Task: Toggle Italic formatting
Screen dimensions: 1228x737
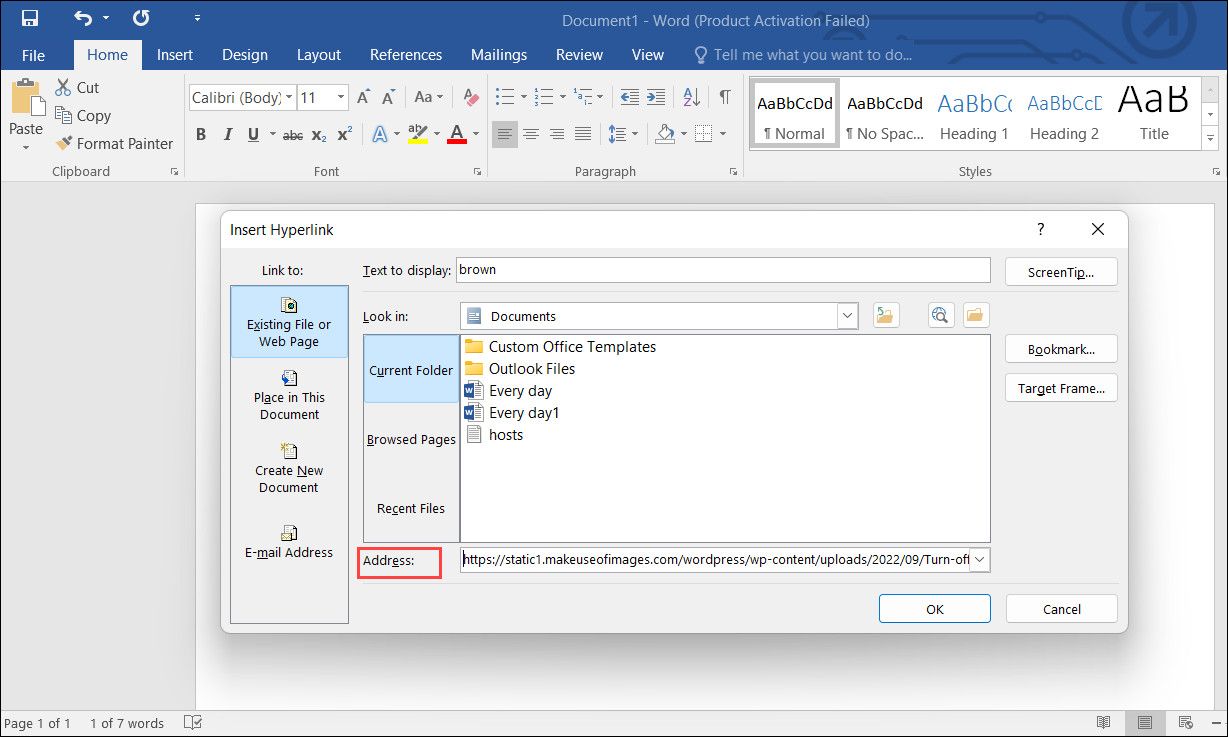Action: 227,134
